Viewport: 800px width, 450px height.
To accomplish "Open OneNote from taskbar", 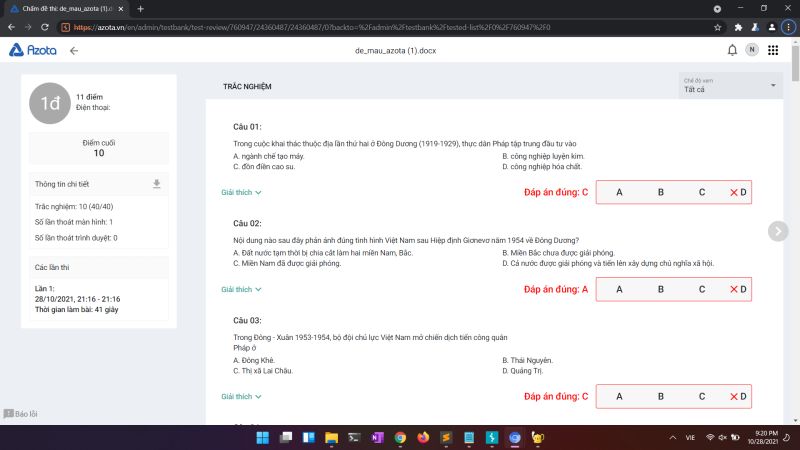I will 377,438.
